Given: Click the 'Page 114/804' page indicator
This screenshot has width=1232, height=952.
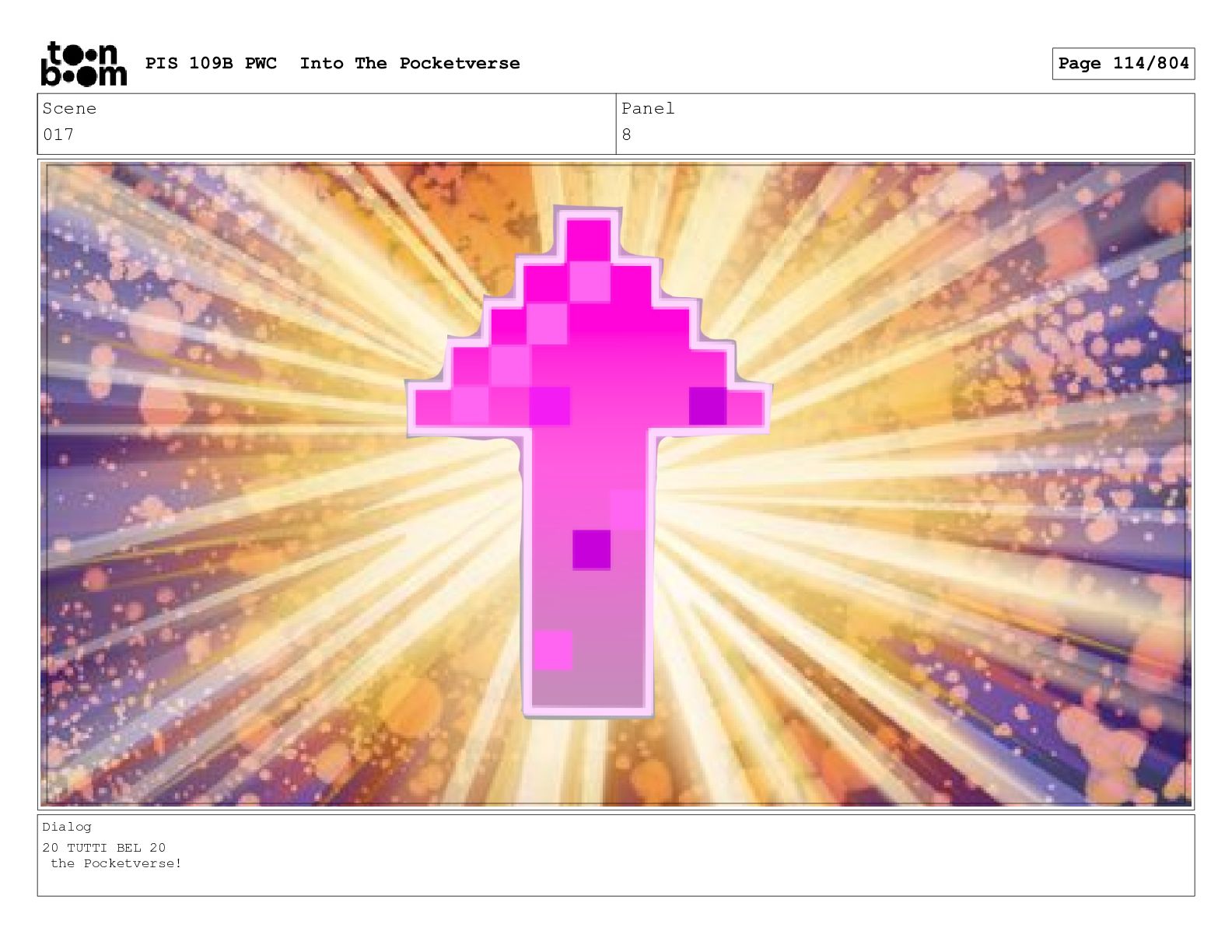Looking at the screenshot, I should click(x=1123, y=64).
